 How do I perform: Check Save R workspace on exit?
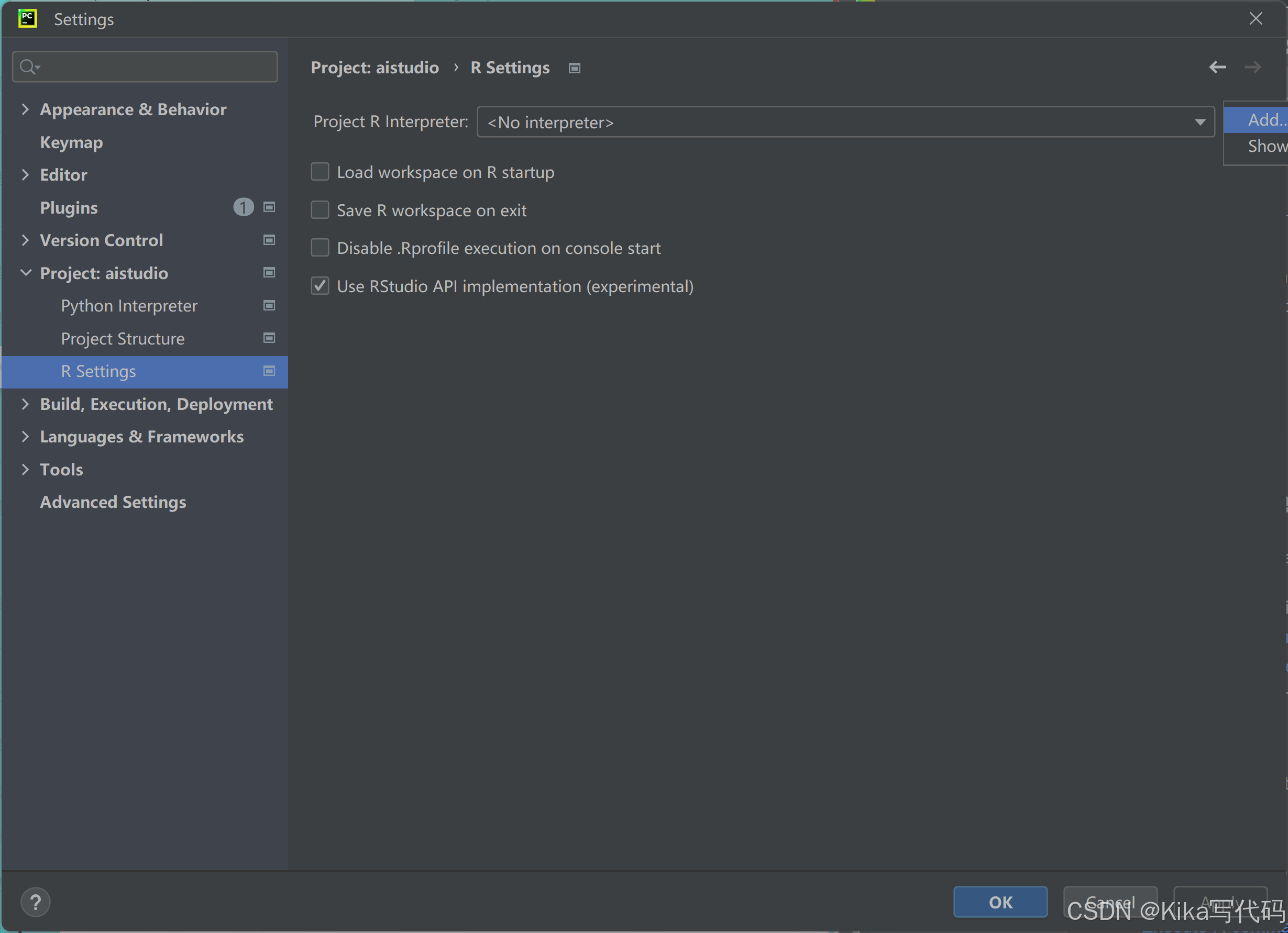click(320, 210)
